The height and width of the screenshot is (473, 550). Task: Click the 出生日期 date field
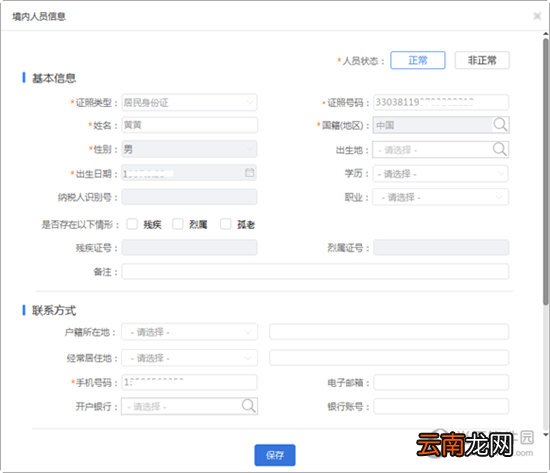pyautogui.click(x=189, y=173)
